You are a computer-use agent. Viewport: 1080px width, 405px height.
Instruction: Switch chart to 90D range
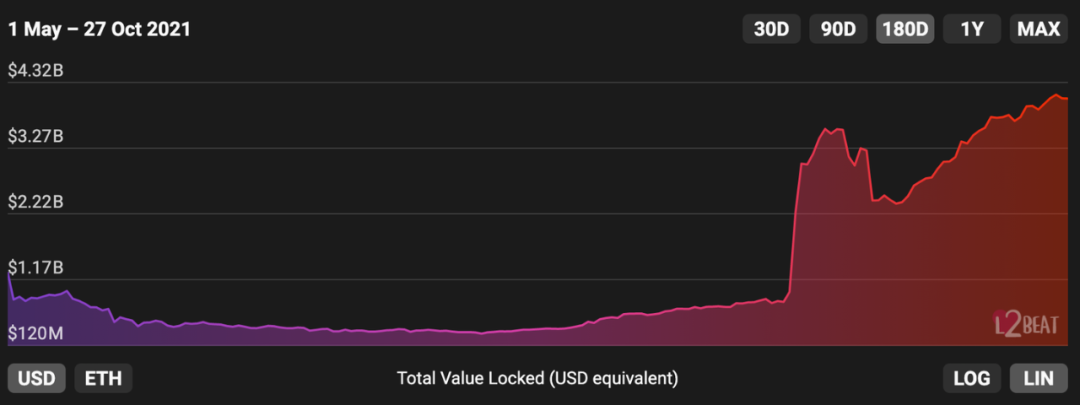pos(838,29)
